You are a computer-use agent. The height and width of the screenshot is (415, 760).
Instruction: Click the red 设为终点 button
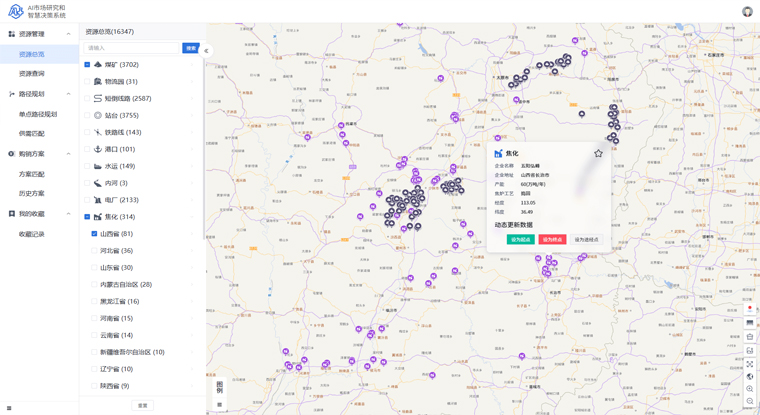coord(552,240)
